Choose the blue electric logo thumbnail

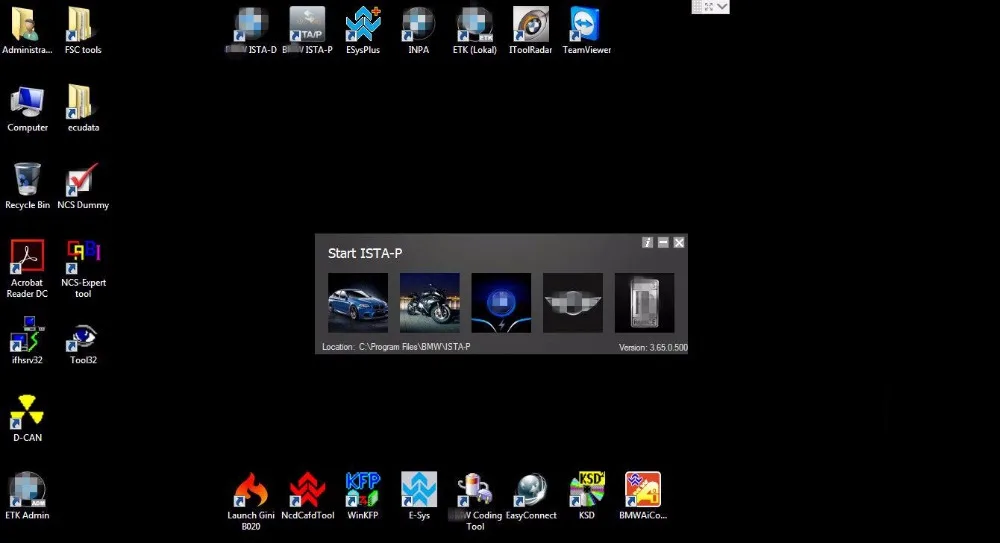click(501, 302)
